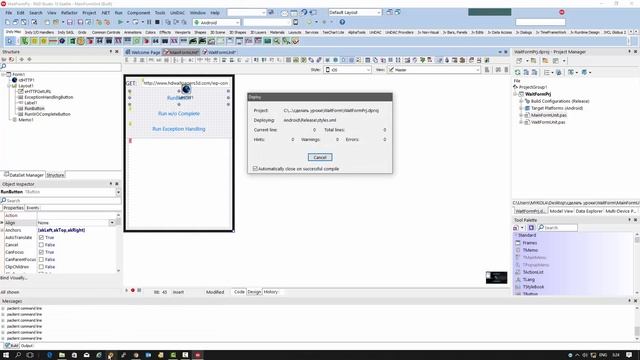Click the Stop (black square) toolbar icon
640x360 pixels.
point(157,22)
